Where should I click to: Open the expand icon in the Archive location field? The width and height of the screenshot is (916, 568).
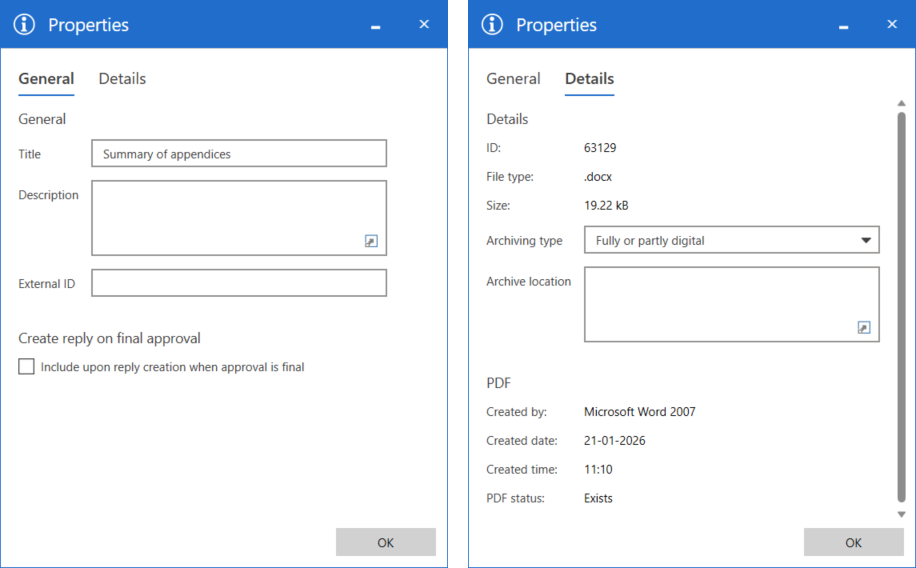(864, 327)
